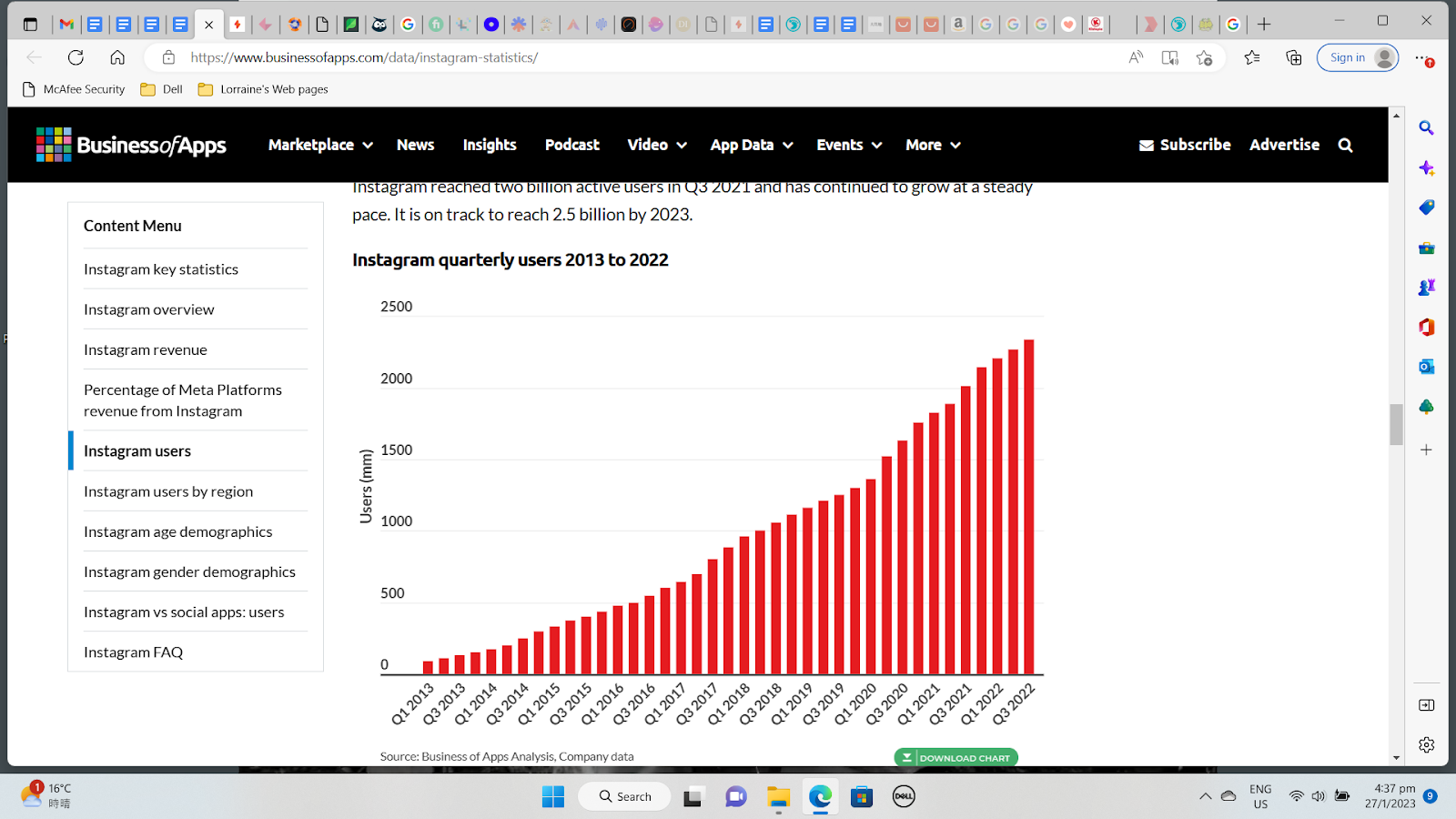Screen dimensions: 1456x819
Task: Open sidebar settings gear icon
Action: [x=1426, y=744]
